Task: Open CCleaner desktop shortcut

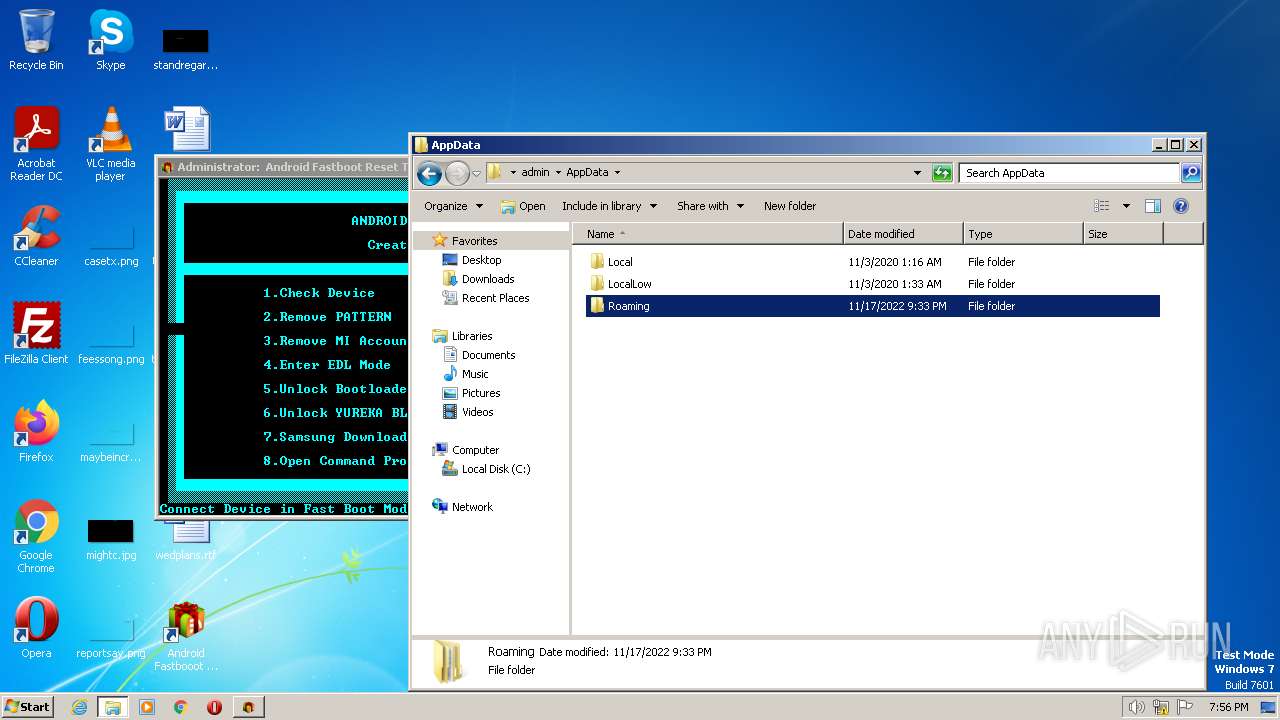Action: tap(36, 236)
